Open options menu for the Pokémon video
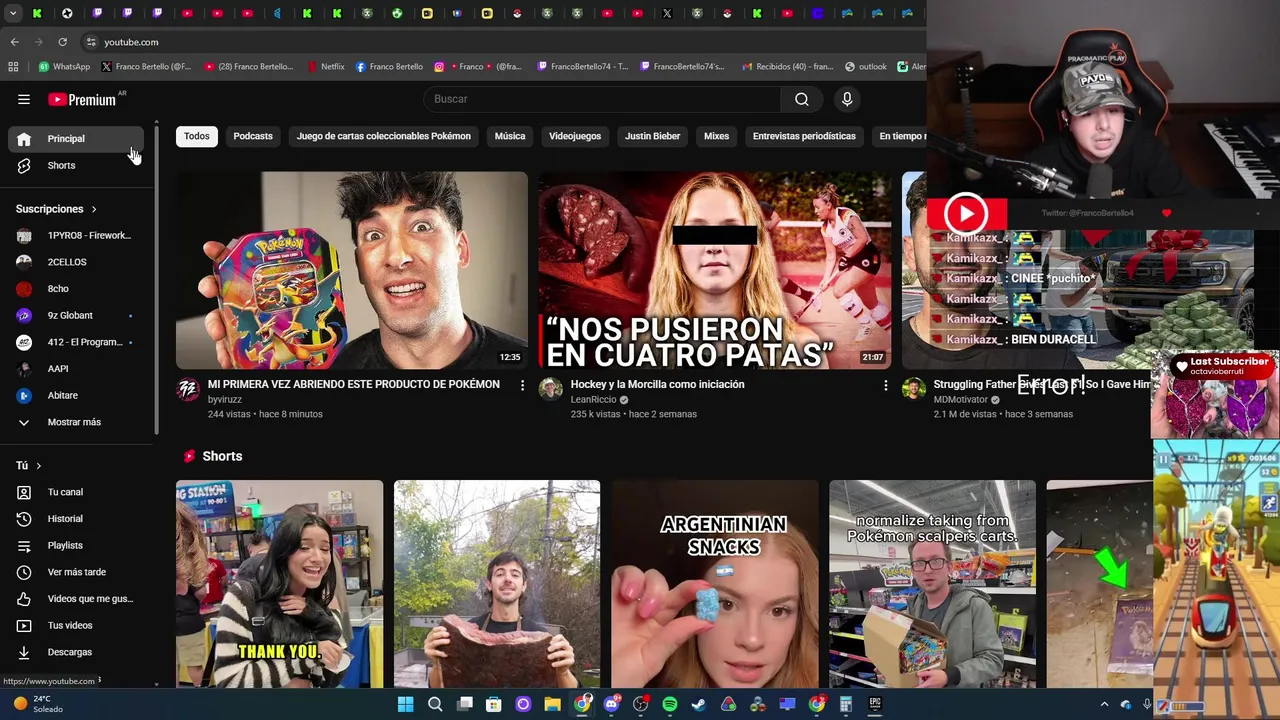The width and height of the screenshot is (1280, 720). pos(522,385)
